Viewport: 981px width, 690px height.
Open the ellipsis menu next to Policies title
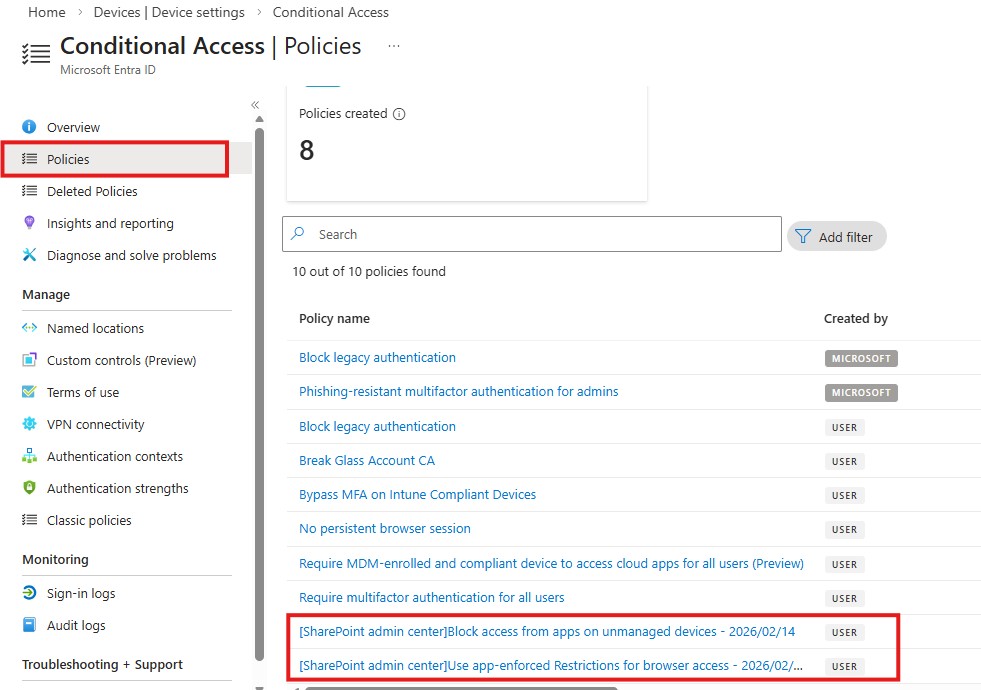393,46
